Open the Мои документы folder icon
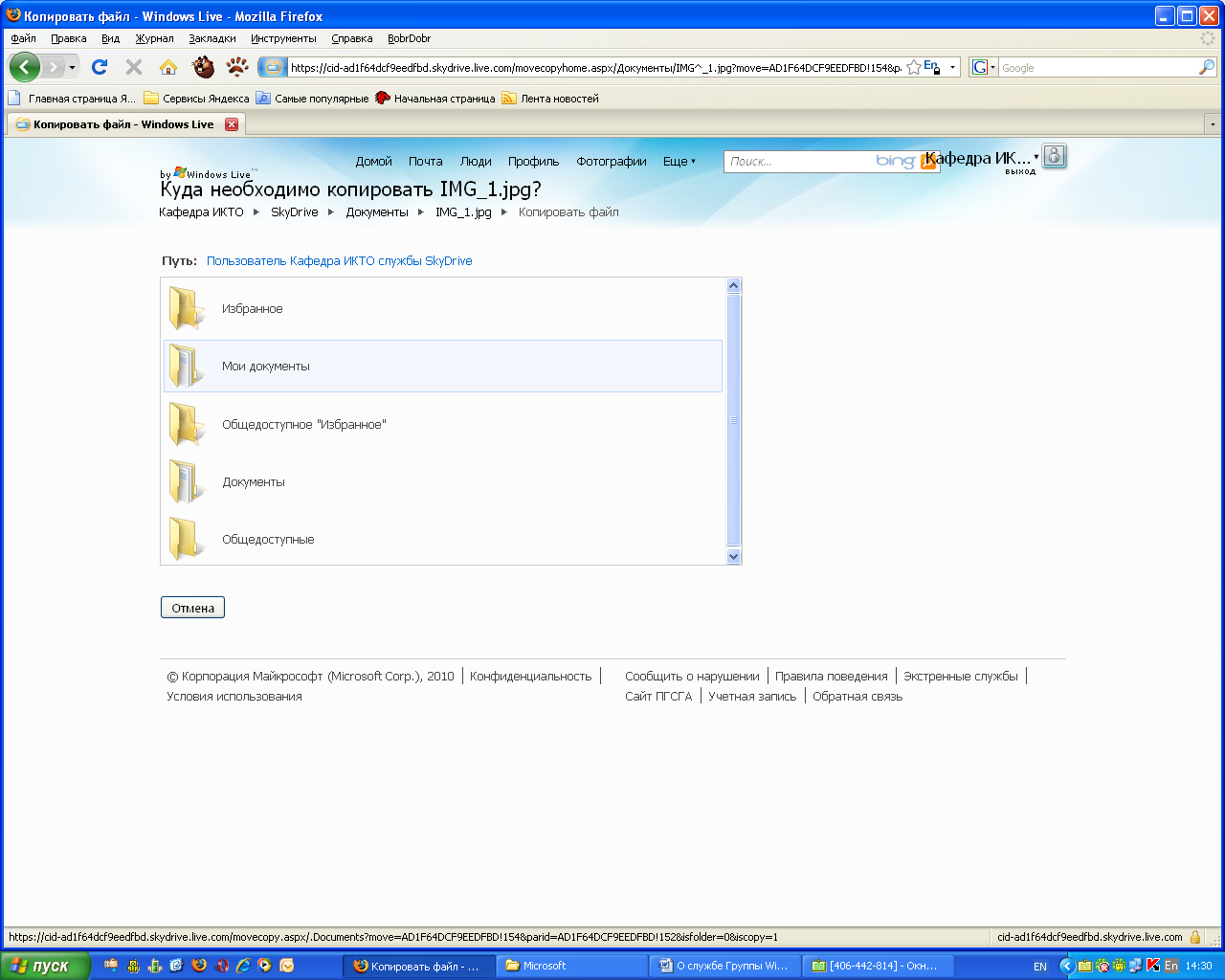 [187, 366]
